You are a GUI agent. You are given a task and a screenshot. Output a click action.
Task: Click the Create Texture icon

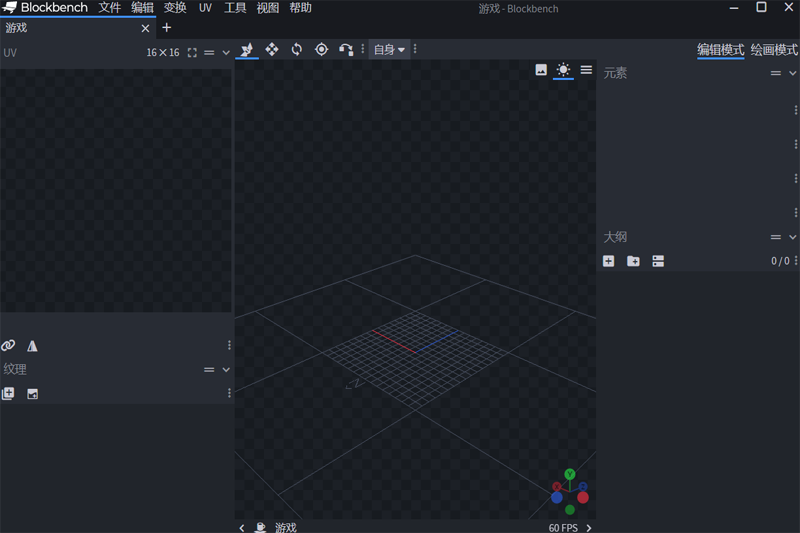point(32,394)
